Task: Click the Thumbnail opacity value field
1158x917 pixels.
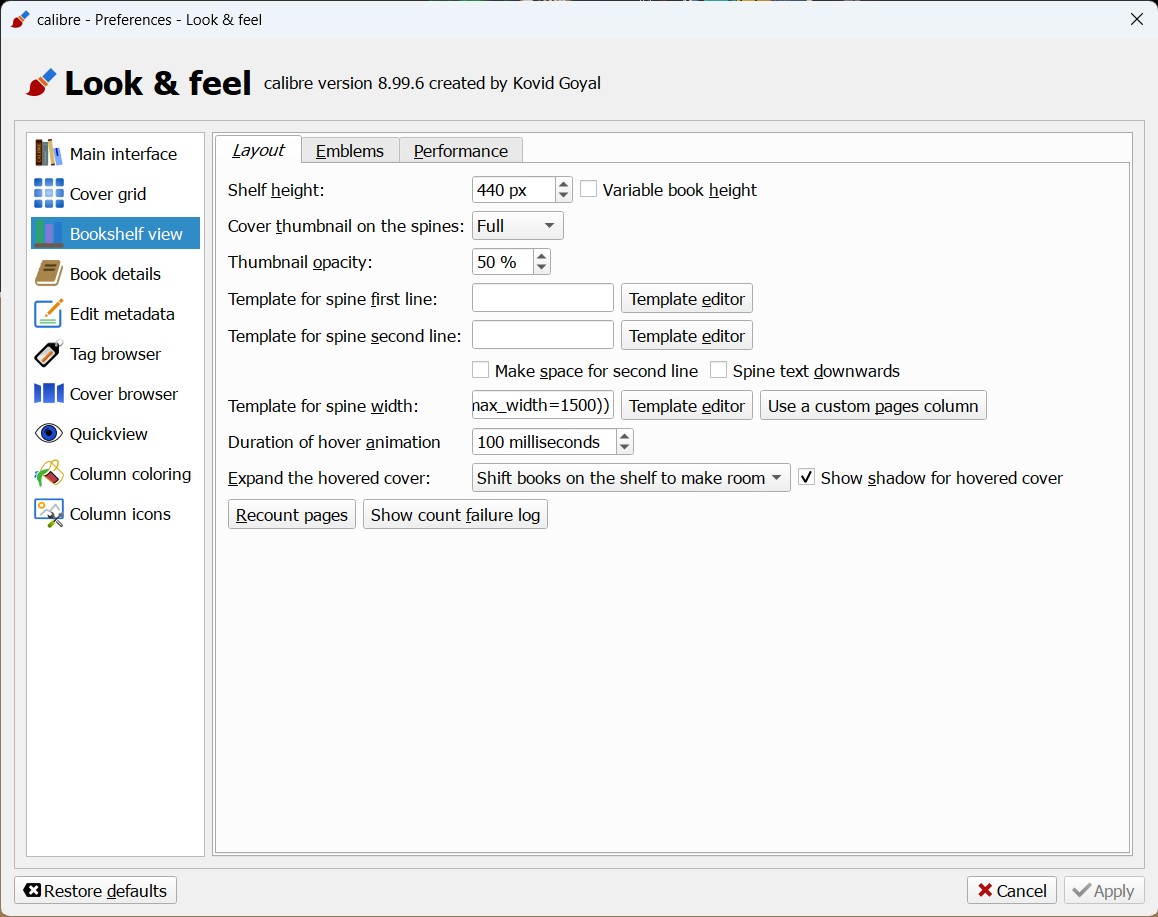Action: coord(502,262)
